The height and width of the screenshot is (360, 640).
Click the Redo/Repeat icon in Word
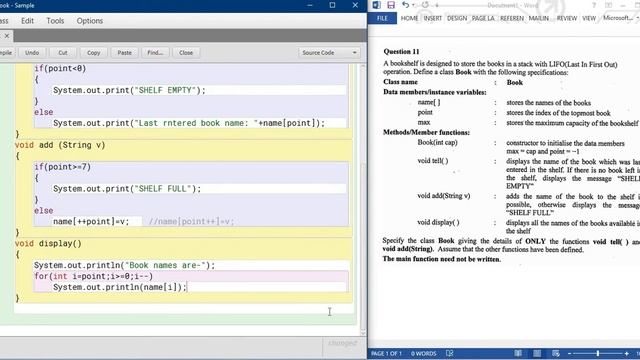[425, 5]
